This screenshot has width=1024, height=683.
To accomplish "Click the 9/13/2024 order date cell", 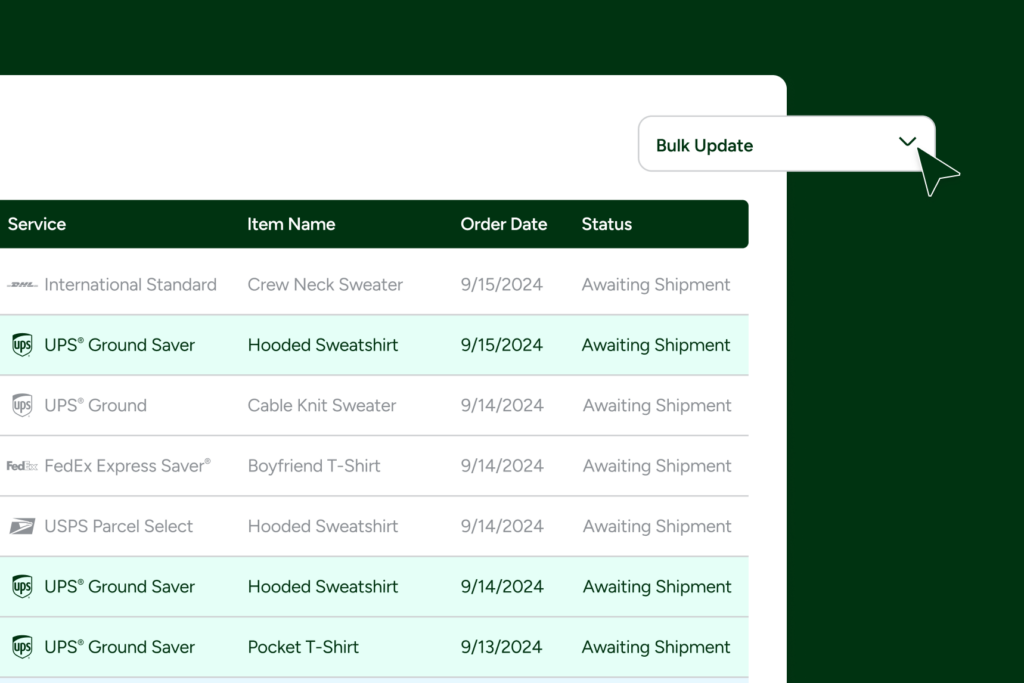I will [502, 647].
